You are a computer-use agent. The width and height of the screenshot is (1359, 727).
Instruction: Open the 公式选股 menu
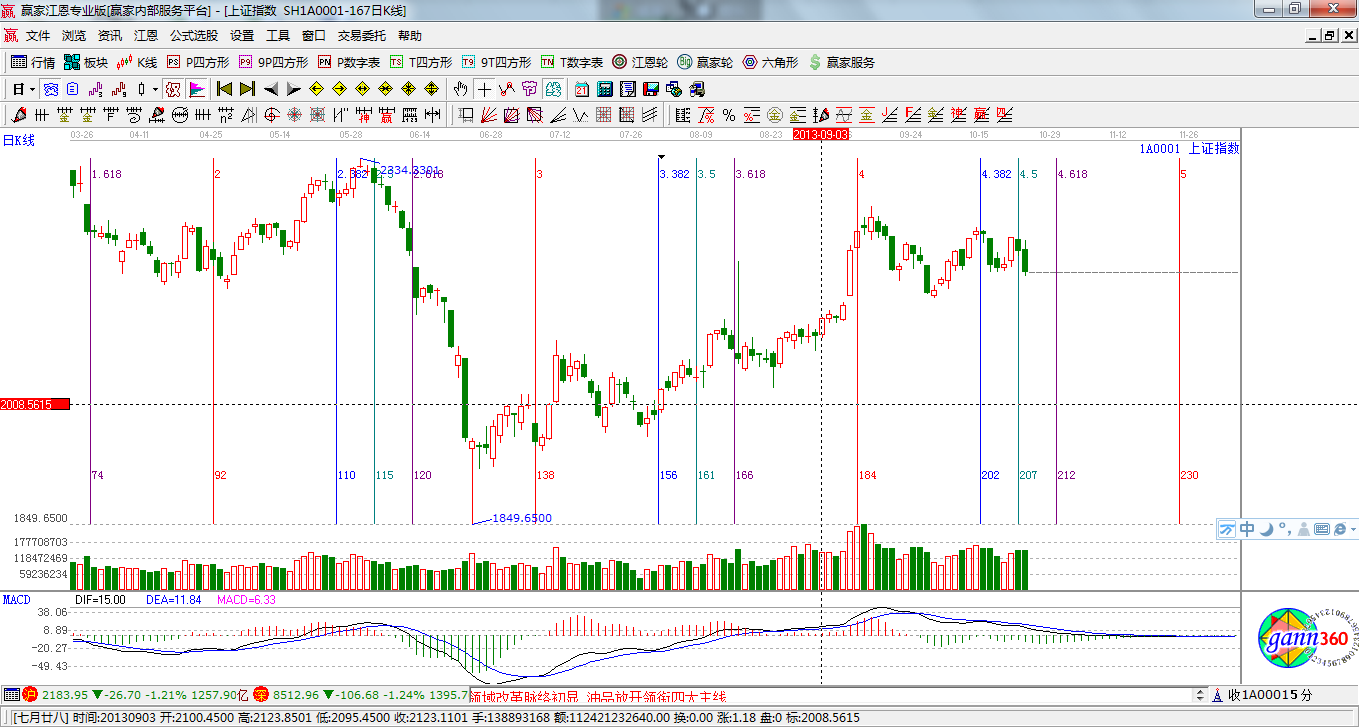(x=193, y=35)
